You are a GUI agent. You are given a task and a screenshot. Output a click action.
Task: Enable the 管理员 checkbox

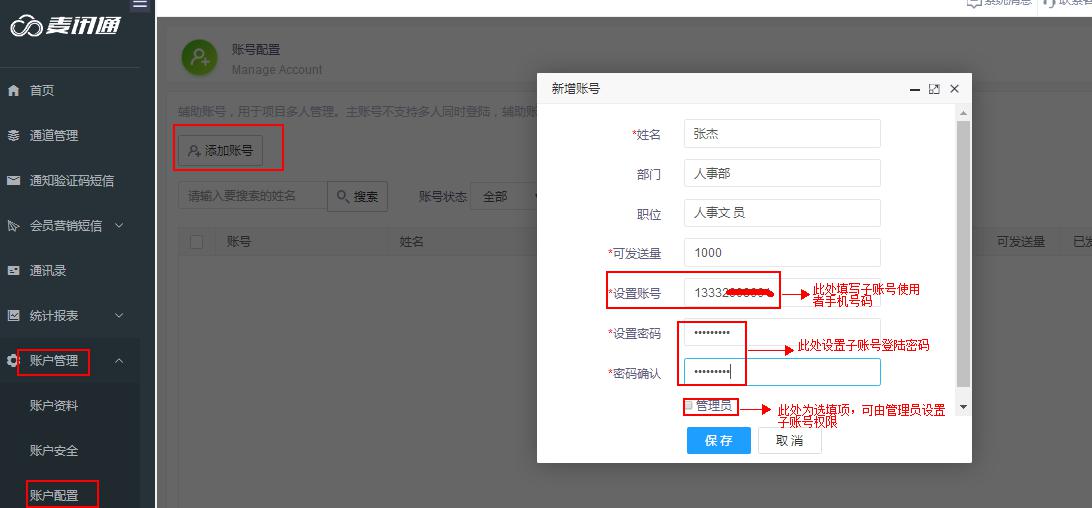click(689, 406)
